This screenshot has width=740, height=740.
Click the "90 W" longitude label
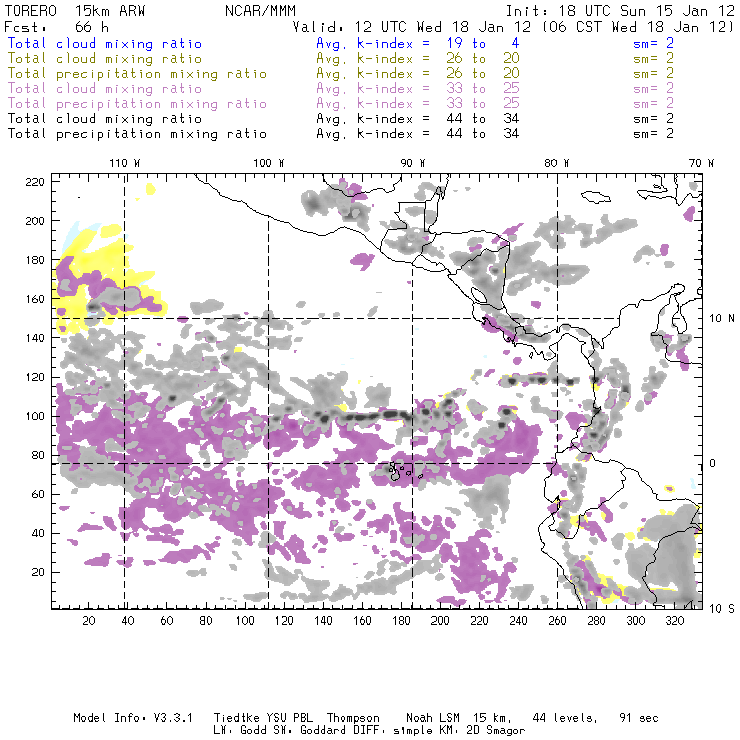(412, 163)
